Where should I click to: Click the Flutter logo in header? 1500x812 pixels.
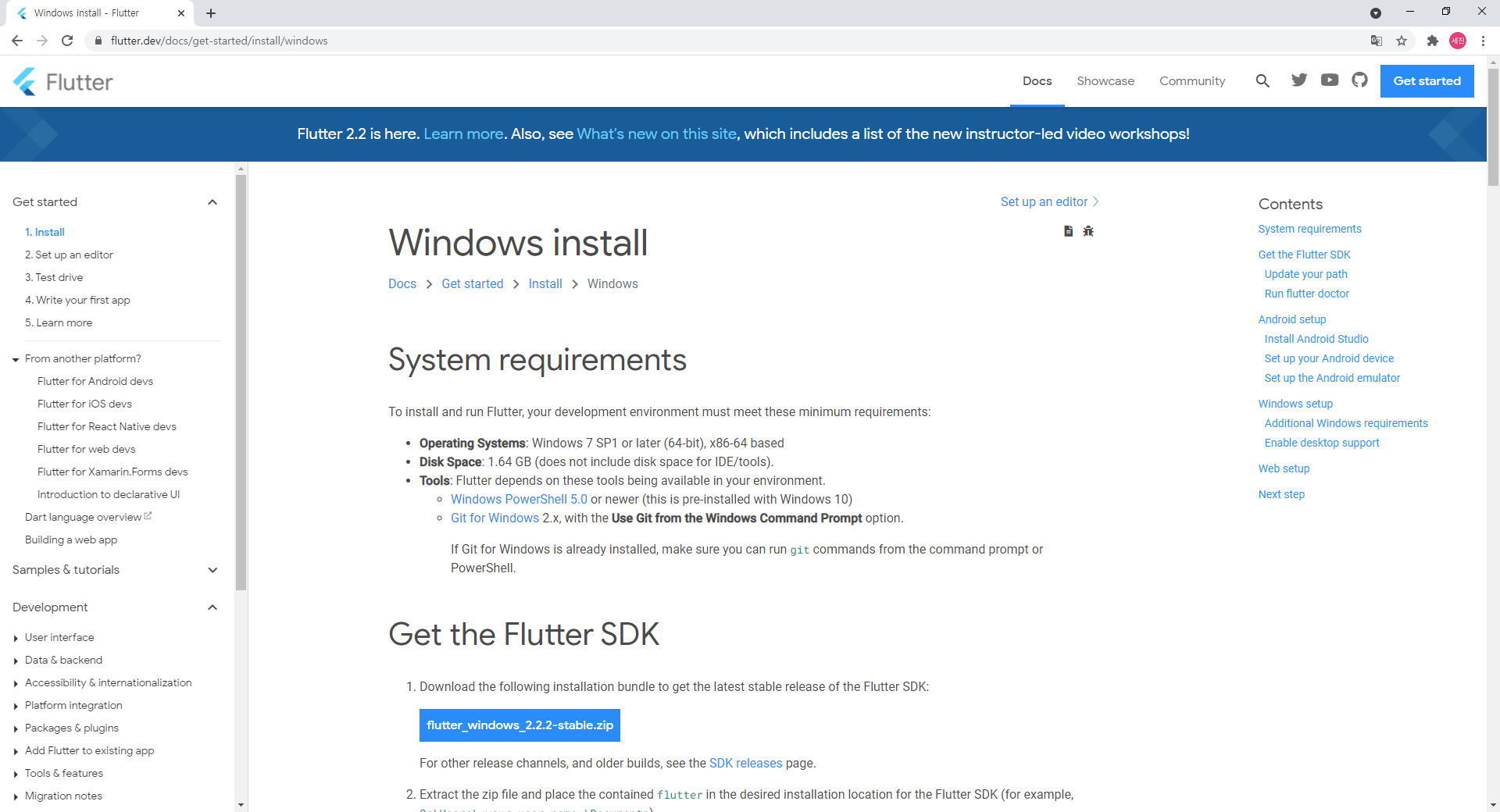coord(63,81)
